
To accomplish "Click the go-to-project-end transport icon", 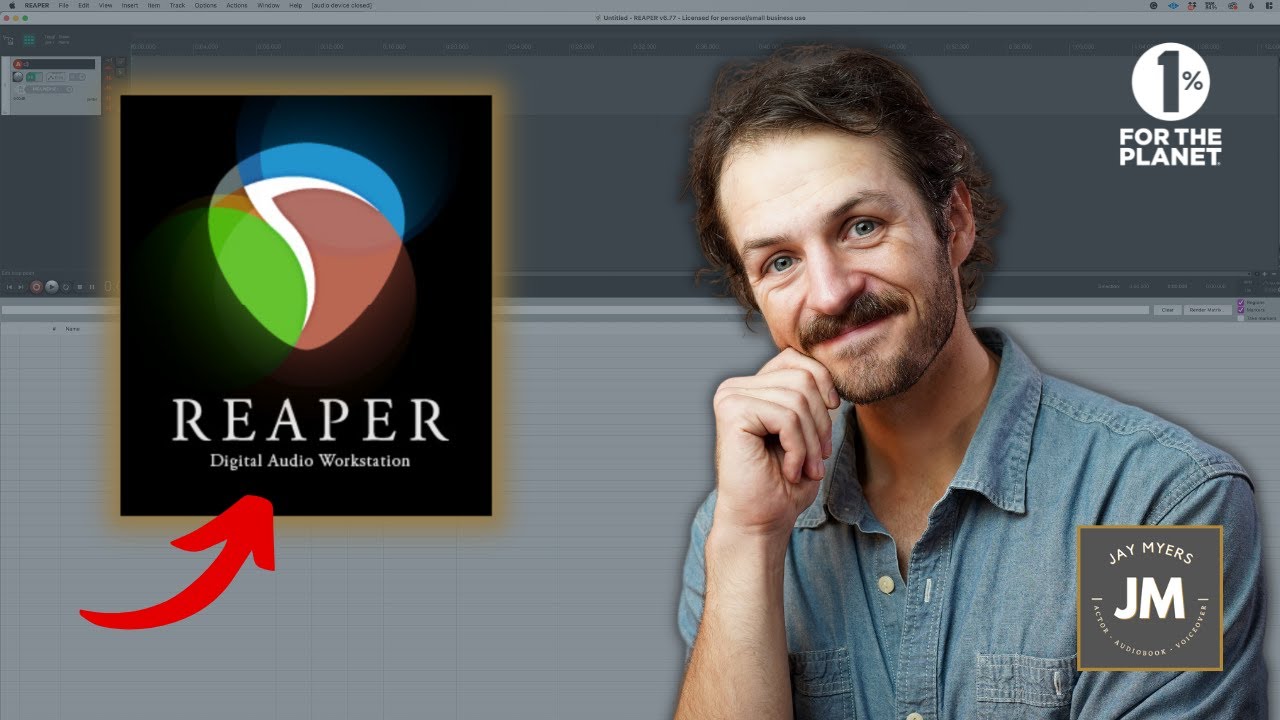I will click(x=20, y=287).
